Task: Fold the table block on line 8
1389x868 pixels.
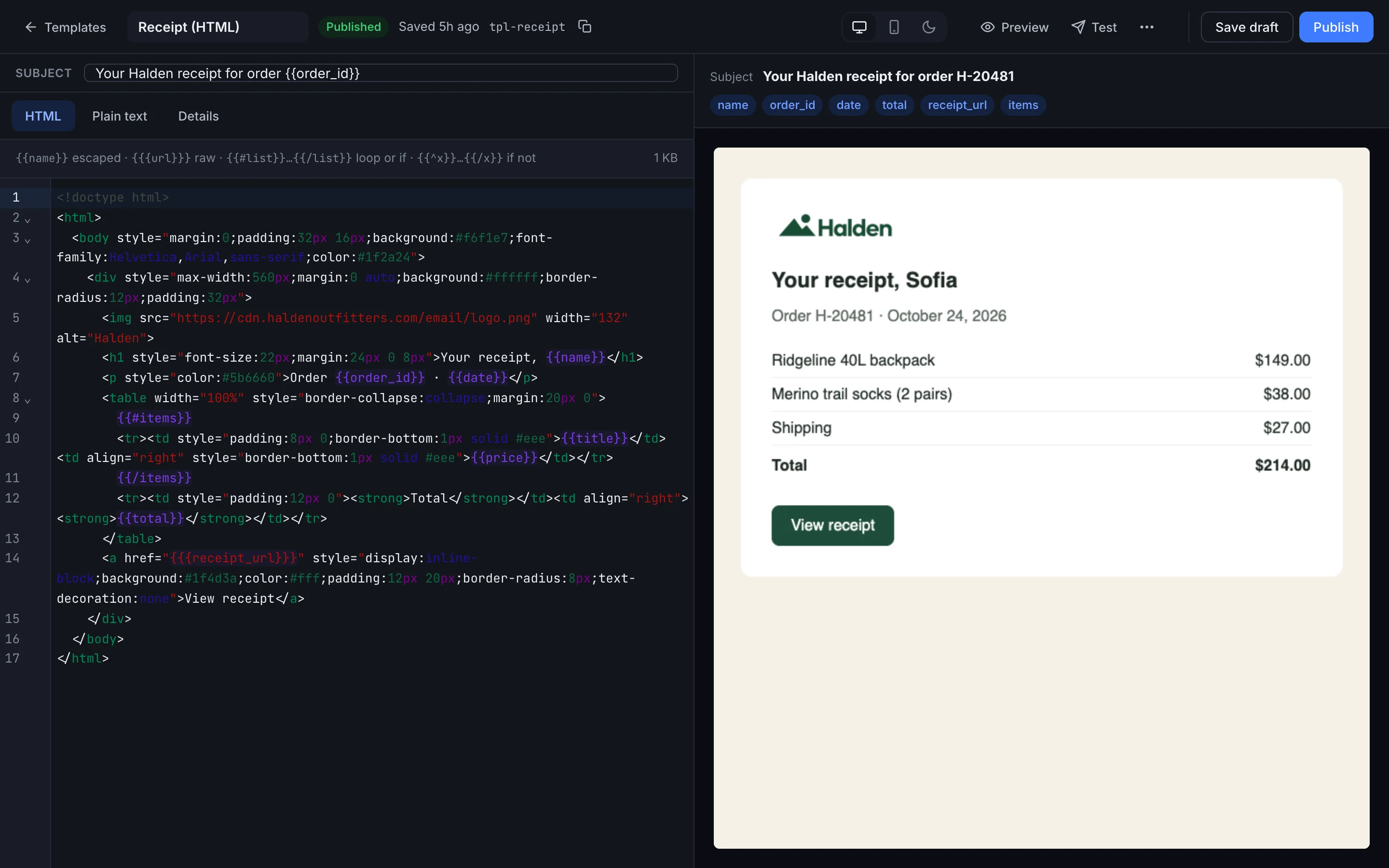Action: point(27,400)
